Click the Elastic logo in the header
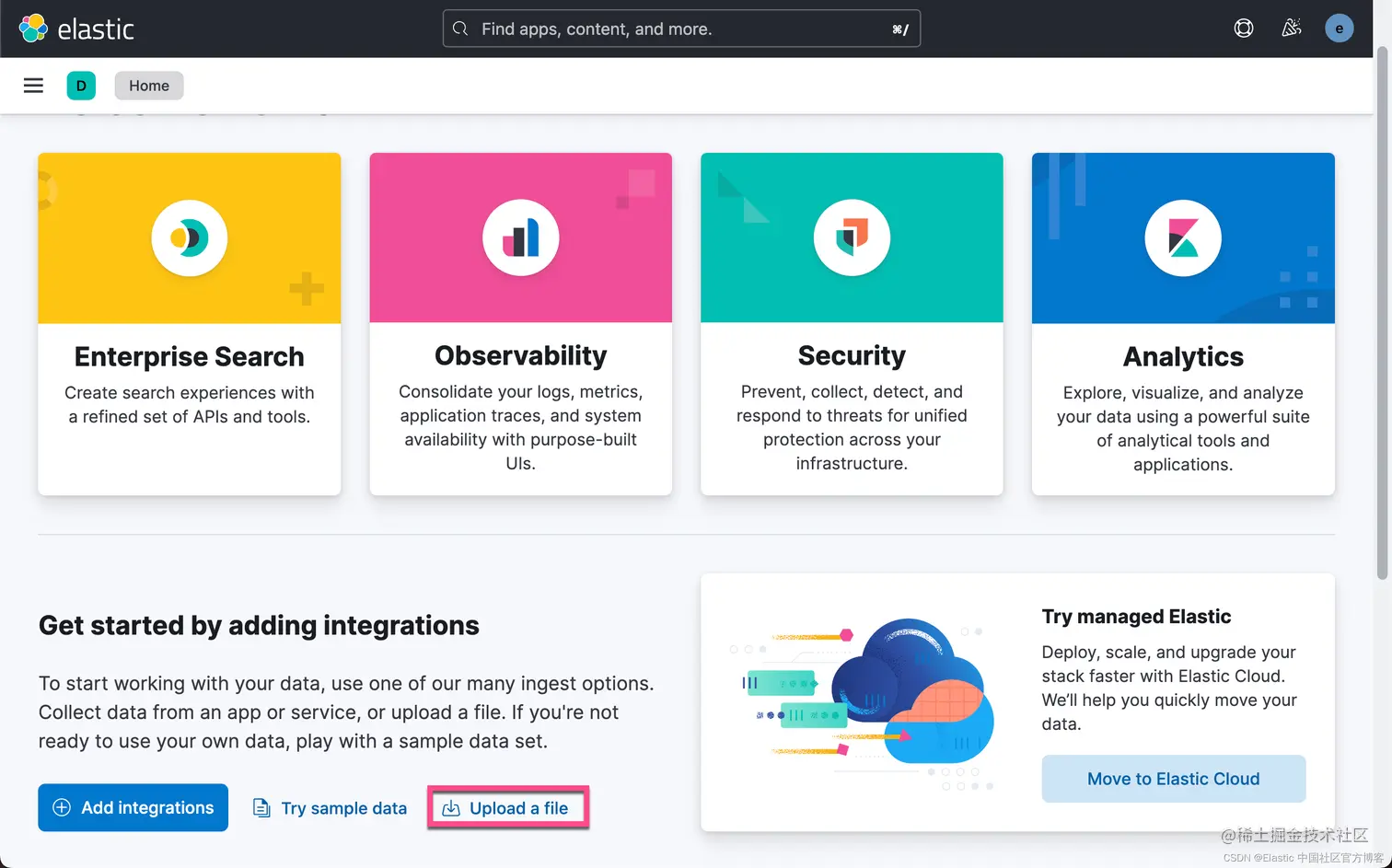The height and width of the screenshot is (868, 1392). tap(76, 29)
